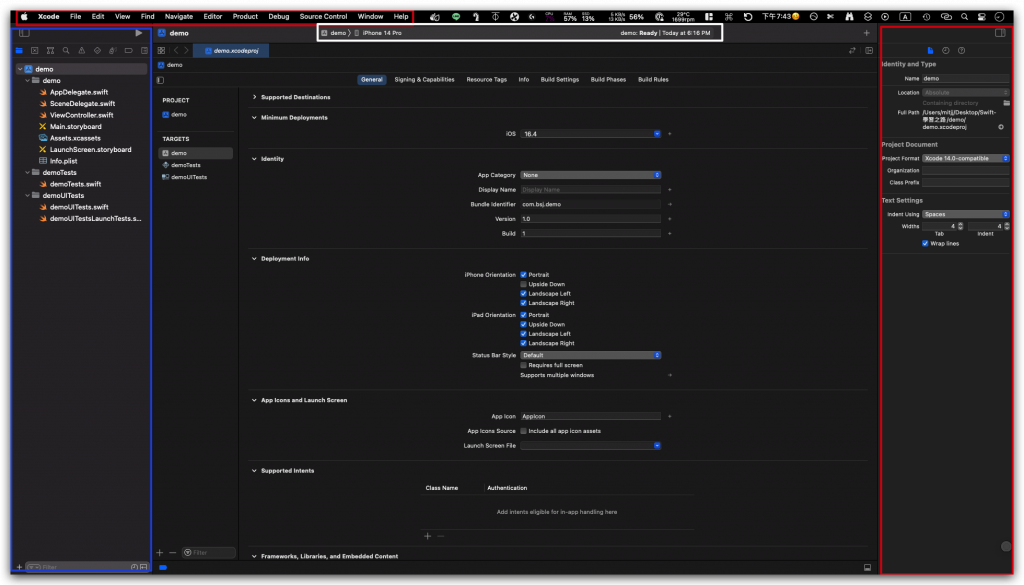Open the Test navigator diamond icon
The width and height of the screenshot is (1024, 585).
pos(97,50)
